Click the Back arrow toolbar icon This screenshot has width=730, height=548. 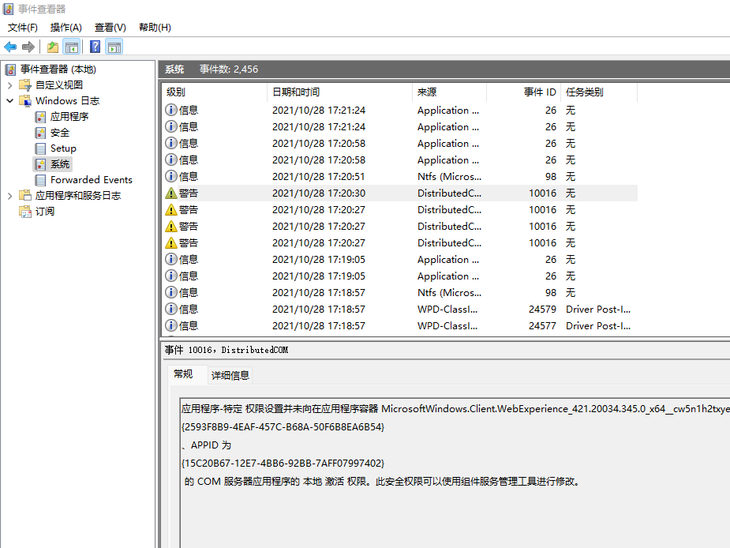[x=11, y=47]
